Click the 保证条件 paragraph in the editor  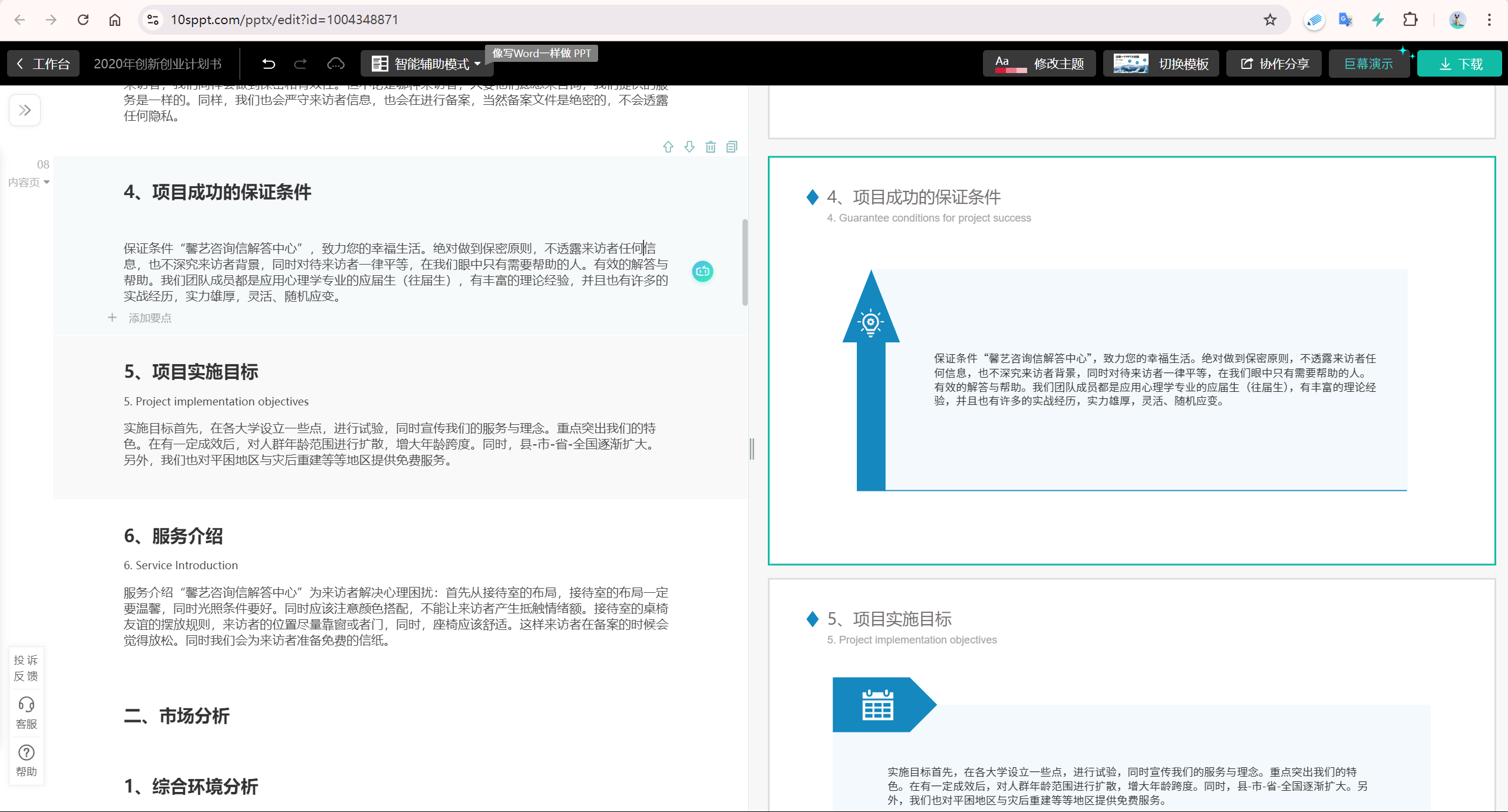tap(396, 272)
